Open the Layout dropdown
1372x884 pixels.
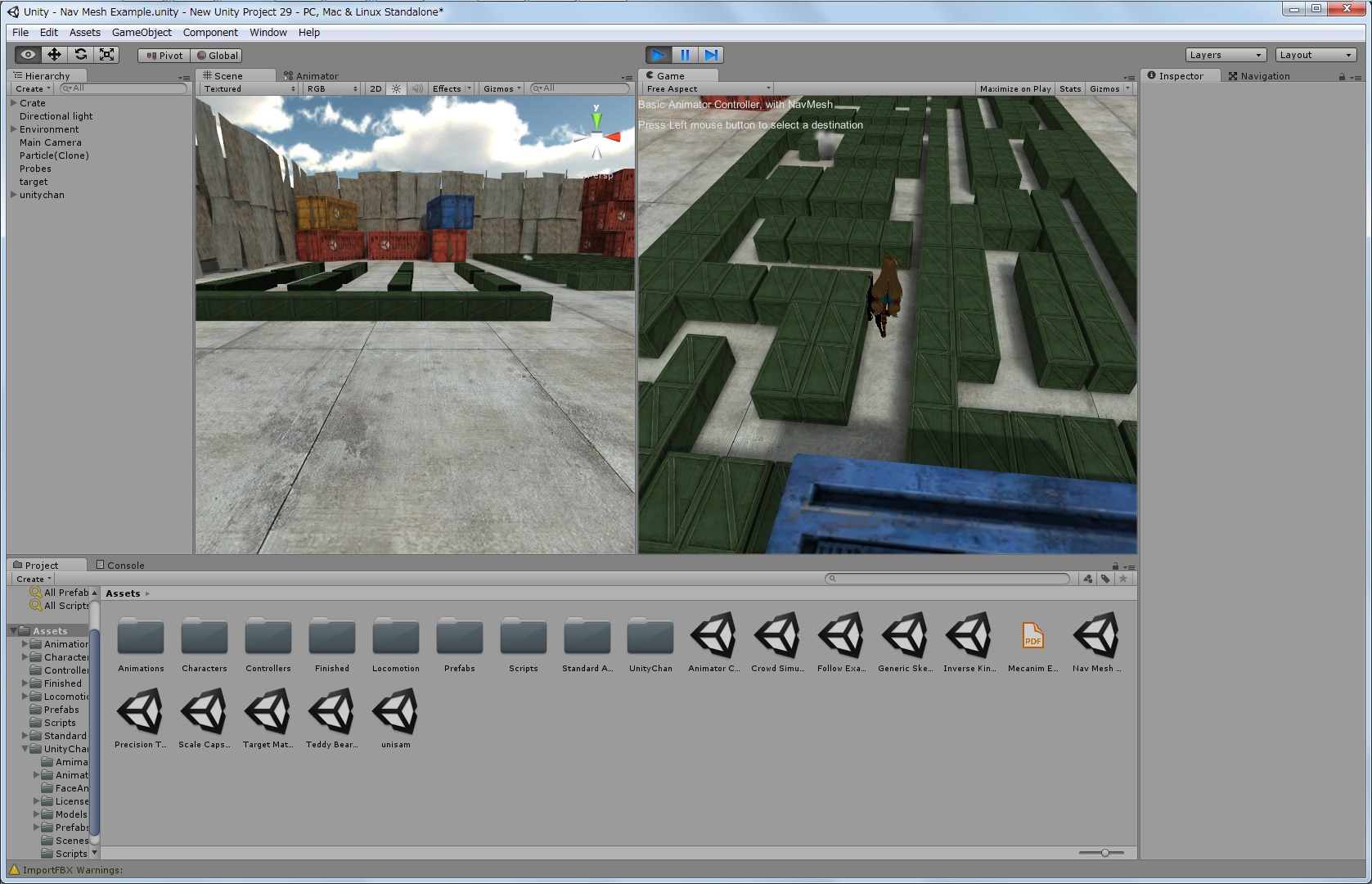tap(1316, 55)
